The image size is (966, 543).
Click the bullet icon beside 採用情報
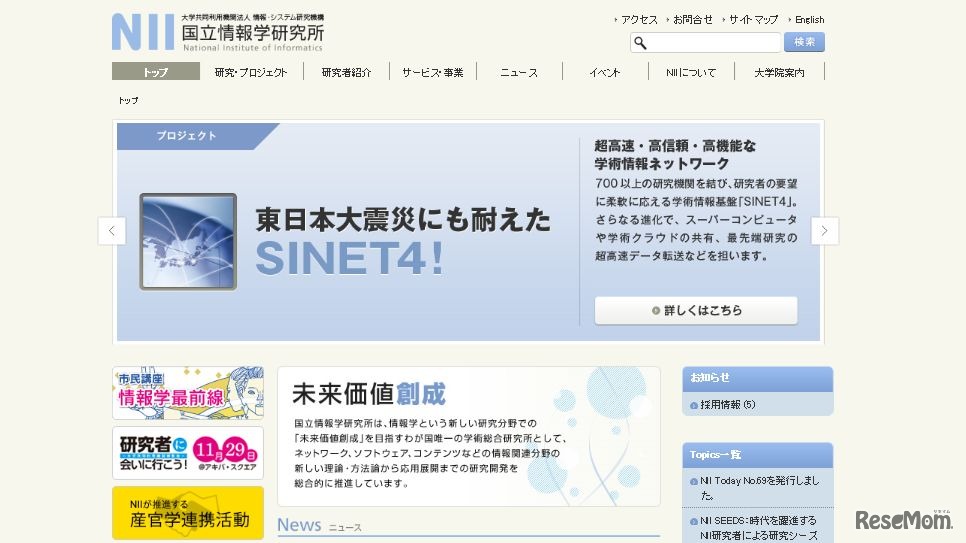tap(694, 406)
